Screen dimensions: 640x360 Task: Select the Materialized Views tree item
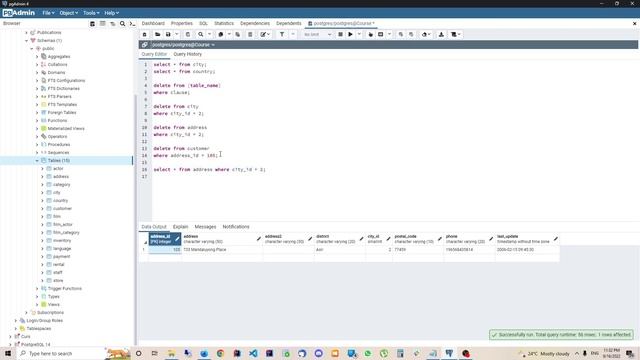click(66, 129)
